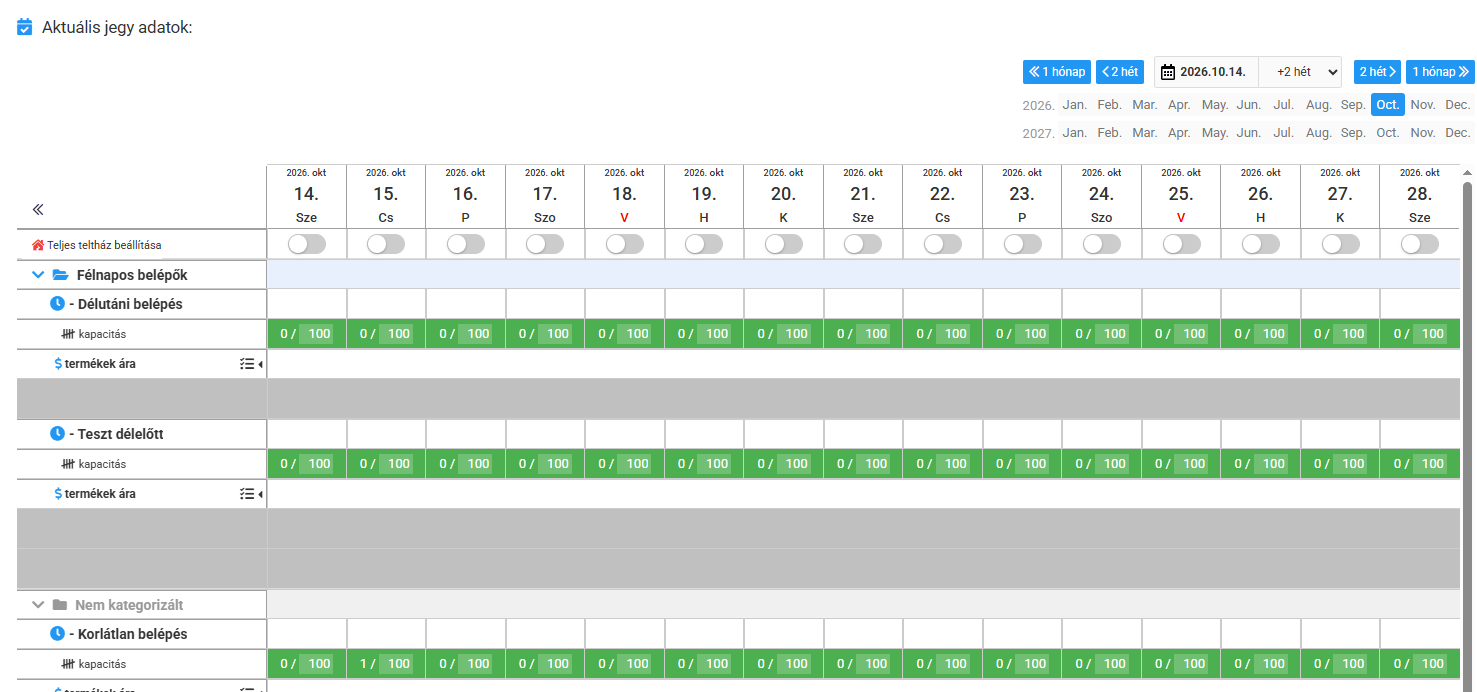Click the red house icon for Teljes telthàz
Image resolution: width=1477 pixels, height=692 pixels.
pyautogui.click(x=38, y=244)
